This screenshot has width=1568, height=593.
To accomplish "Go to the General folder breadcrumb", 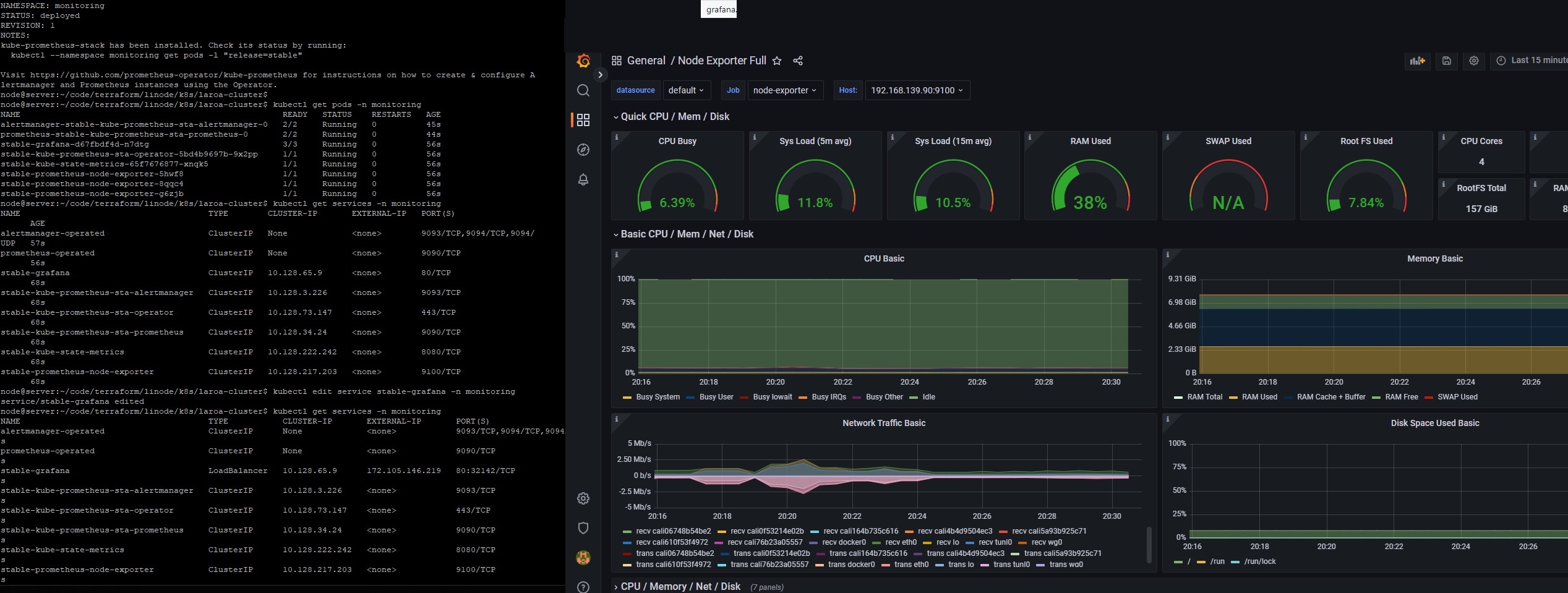I will (646, 61).
